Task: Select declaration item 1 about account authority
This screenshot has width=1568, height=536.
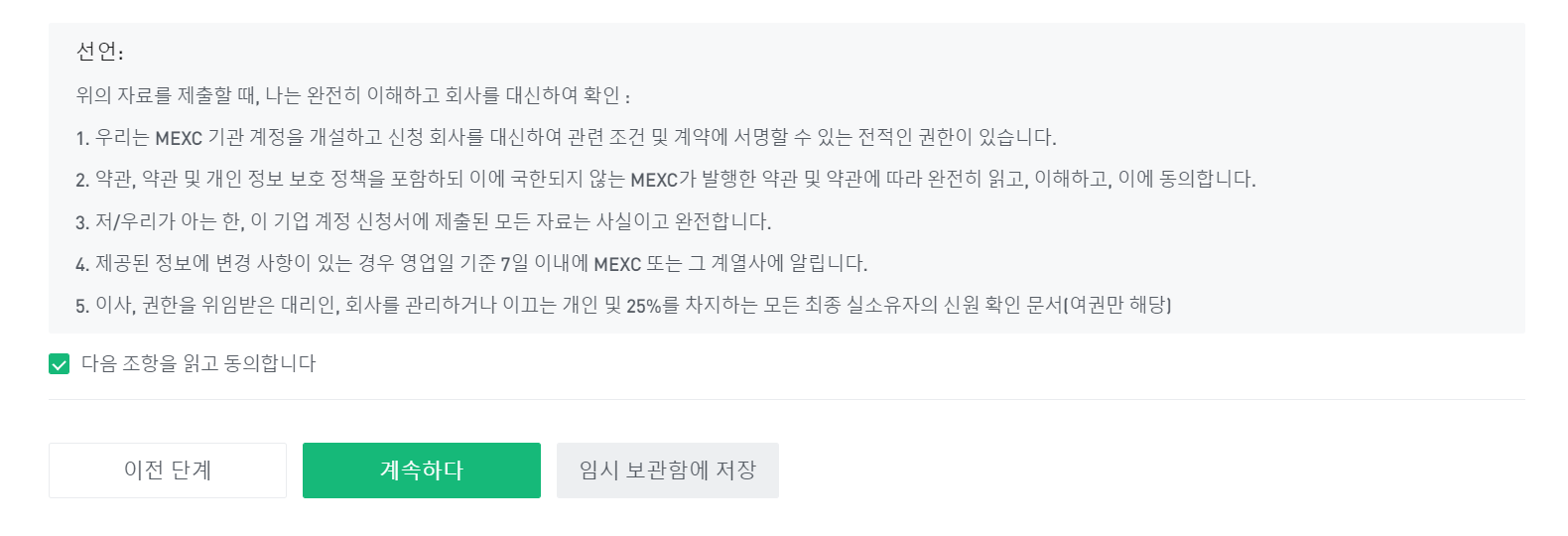Action: point(566,138)
